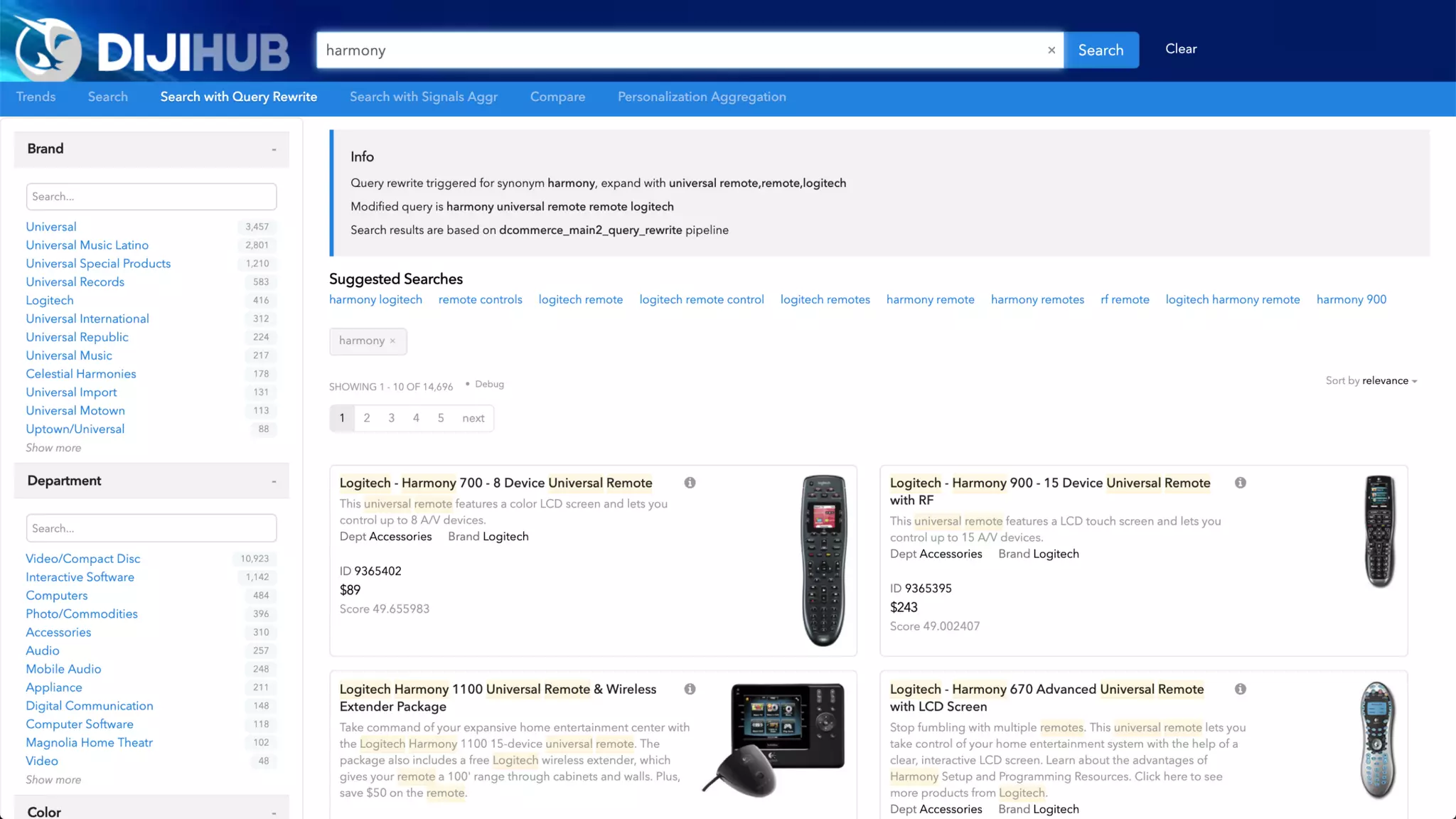This screenshot has width=1456, height=819.
Task: Switch to Search with Signals Aggr tab
Action: pos(423,97)
